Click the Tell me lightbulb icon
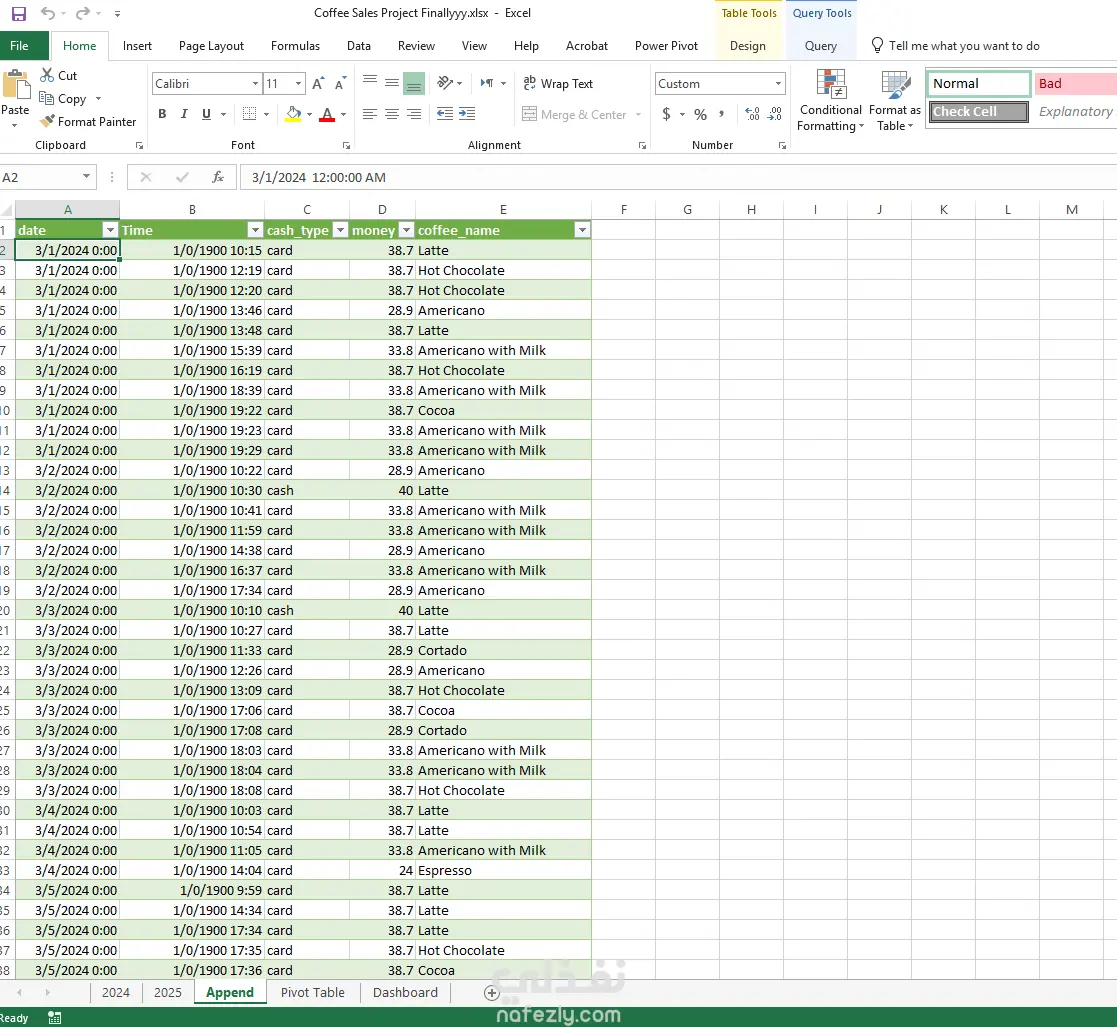The image size is (1117, 1027). pos(878,46)
